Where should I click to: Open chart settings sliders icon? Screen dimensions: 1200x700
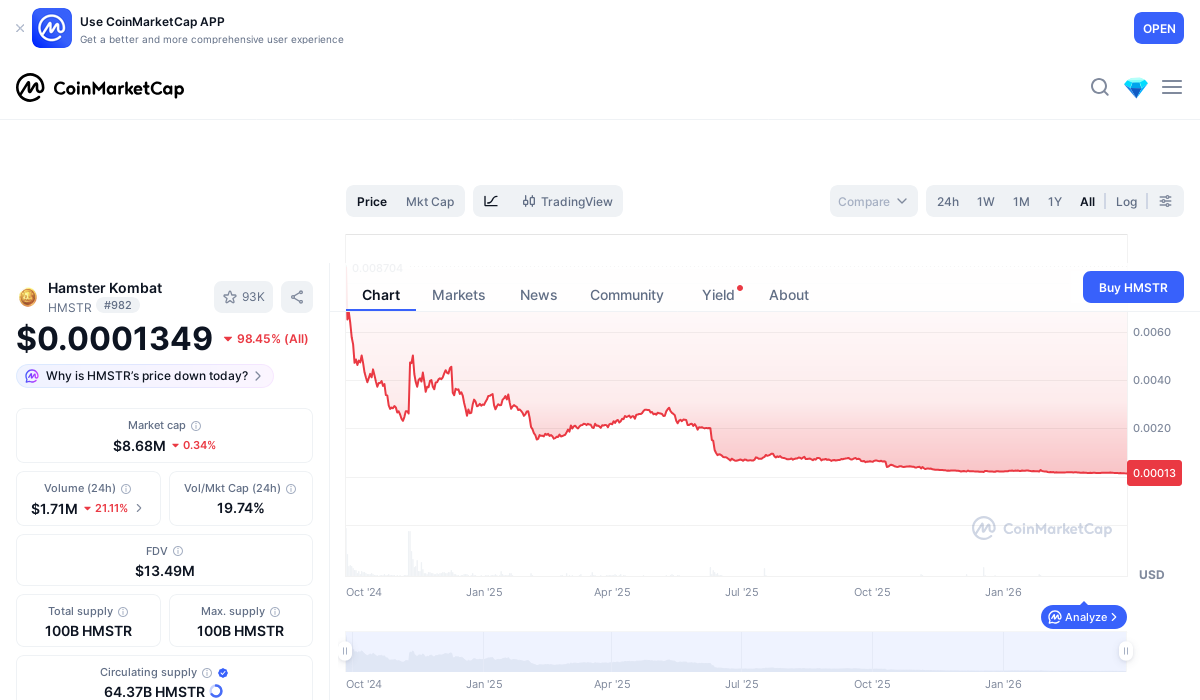[1165, 201]
